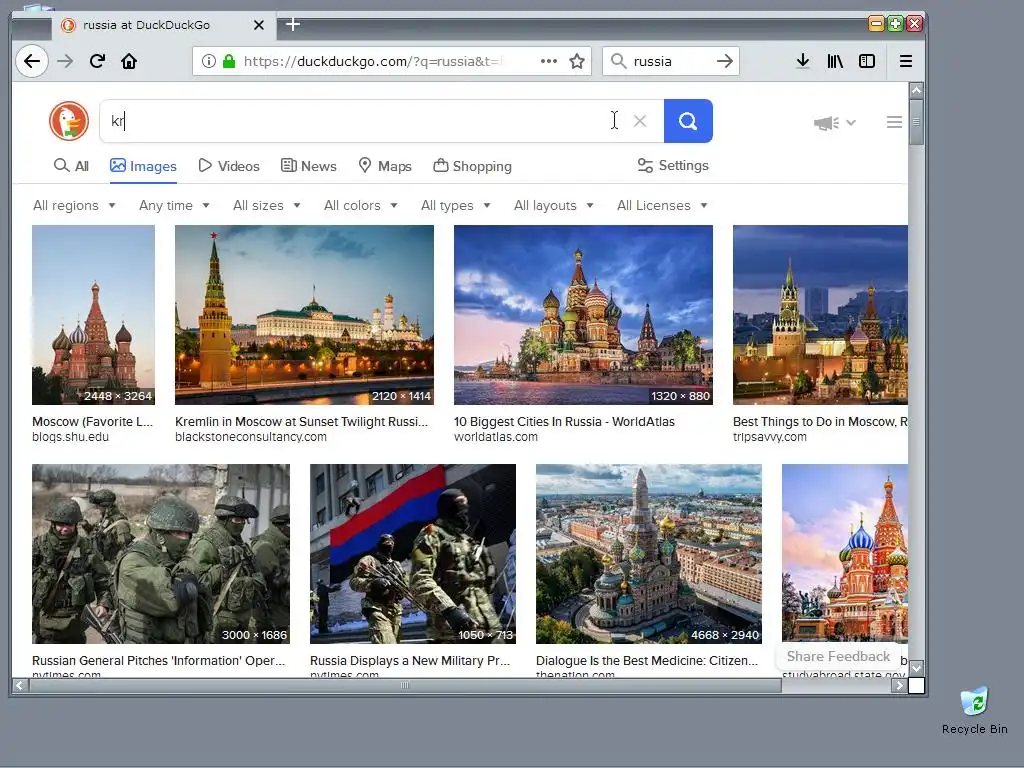Viewport: 1024px width, 768px height.
Task: Click the vertical scrollbar thumb
Action: click(916, 122)
